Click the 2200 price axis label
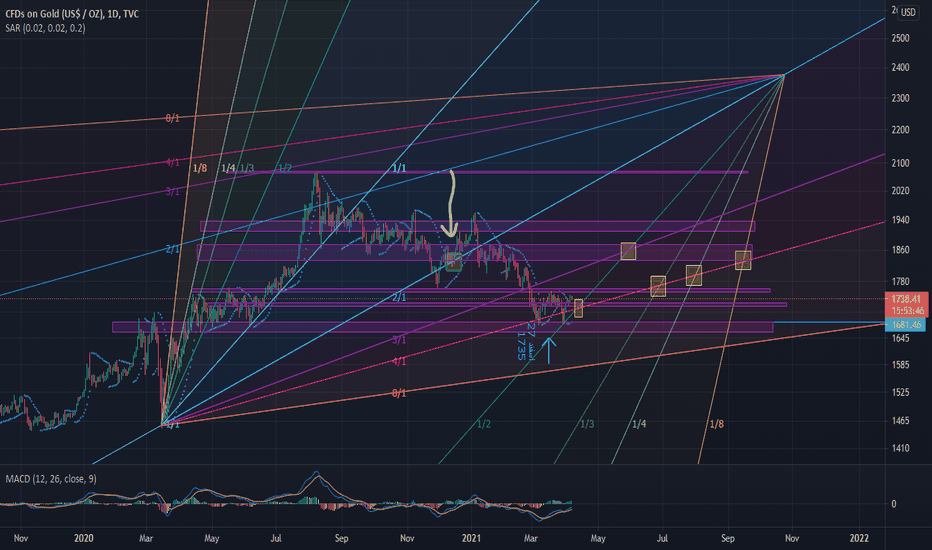The width and height of the screenshot is (932, 550). pyautogui.click(x=900, y=130)
